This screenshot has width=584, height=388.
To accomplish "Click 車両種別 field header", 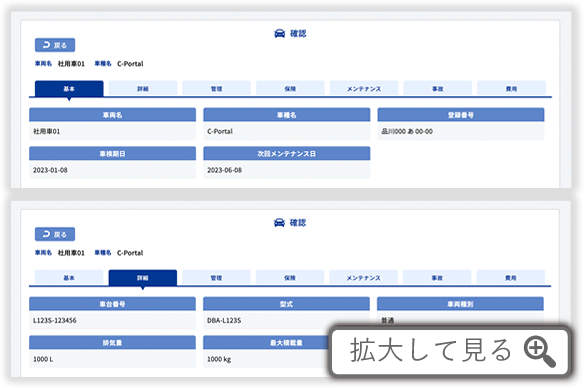I will tap(460, 304).
